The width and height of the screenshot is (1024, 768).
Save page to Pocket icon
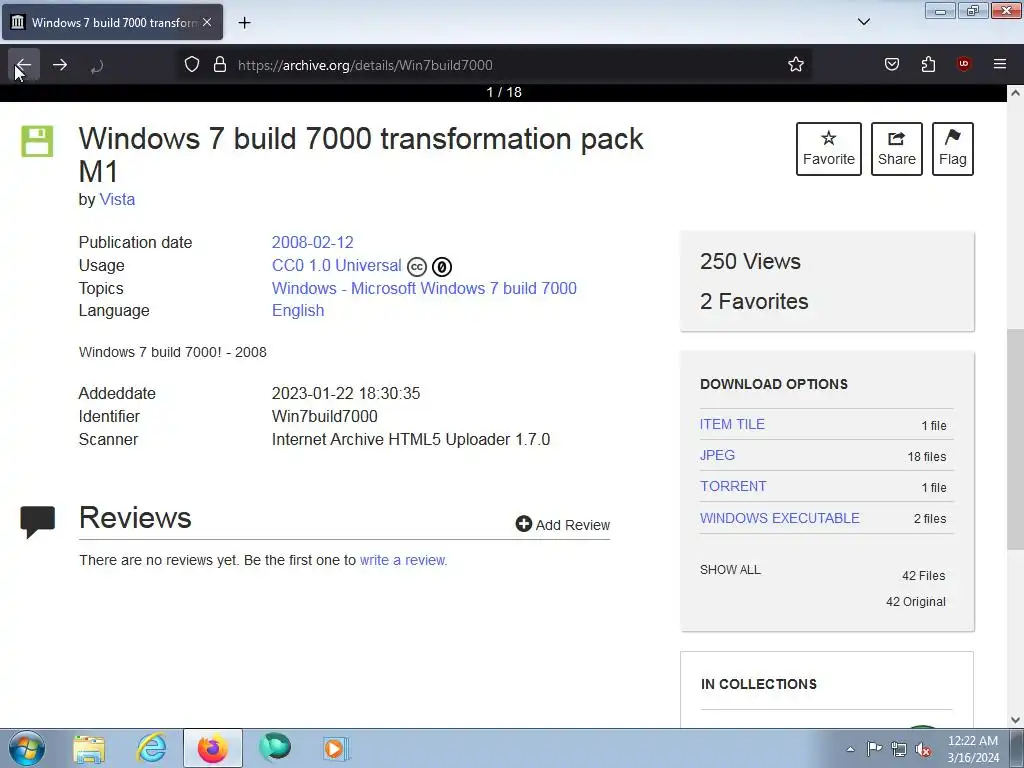891,64
